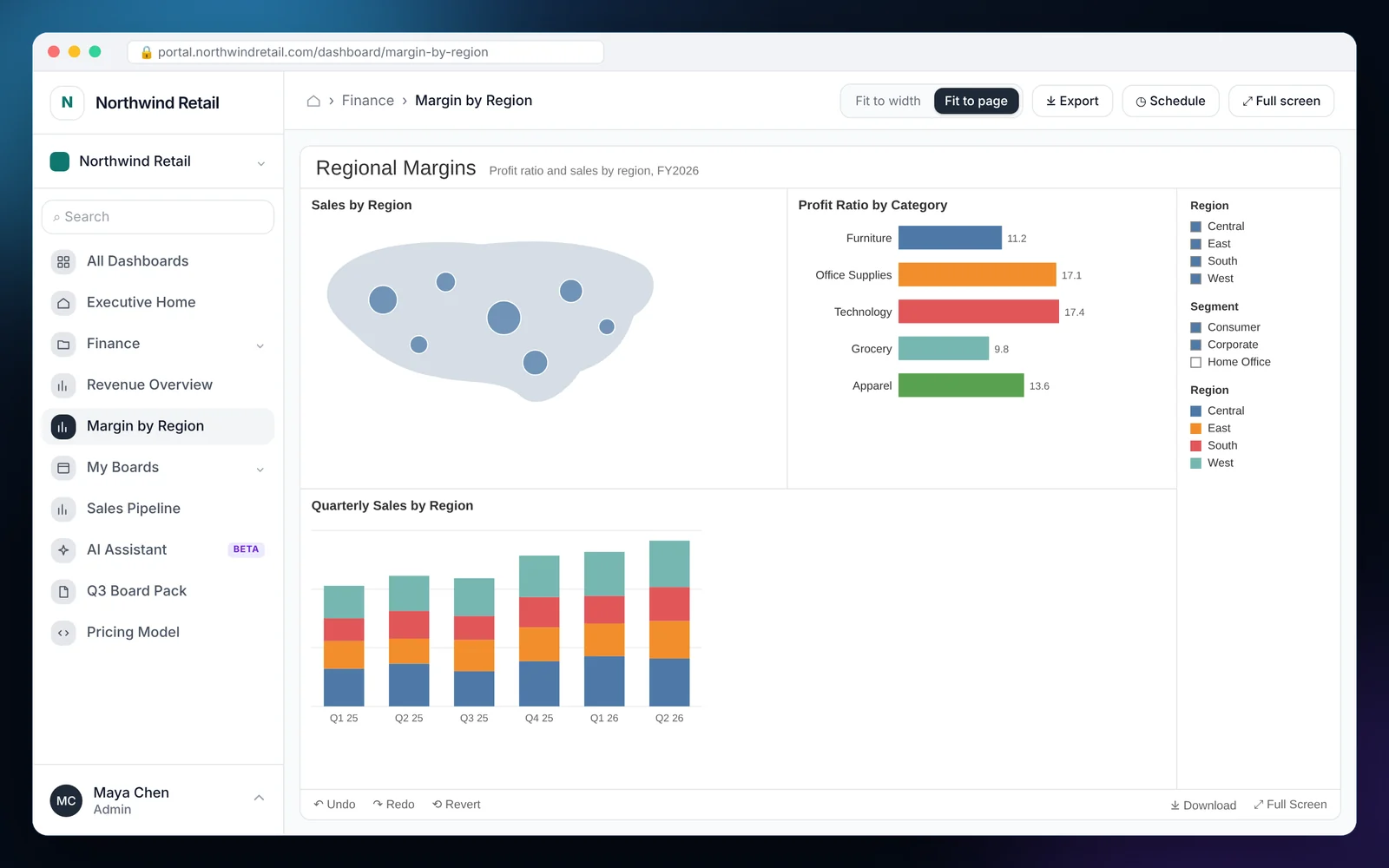Viewport: 1389px width, 868px height.
Task: Open All Dashboards in the sidebar
Action: [158, 261]
